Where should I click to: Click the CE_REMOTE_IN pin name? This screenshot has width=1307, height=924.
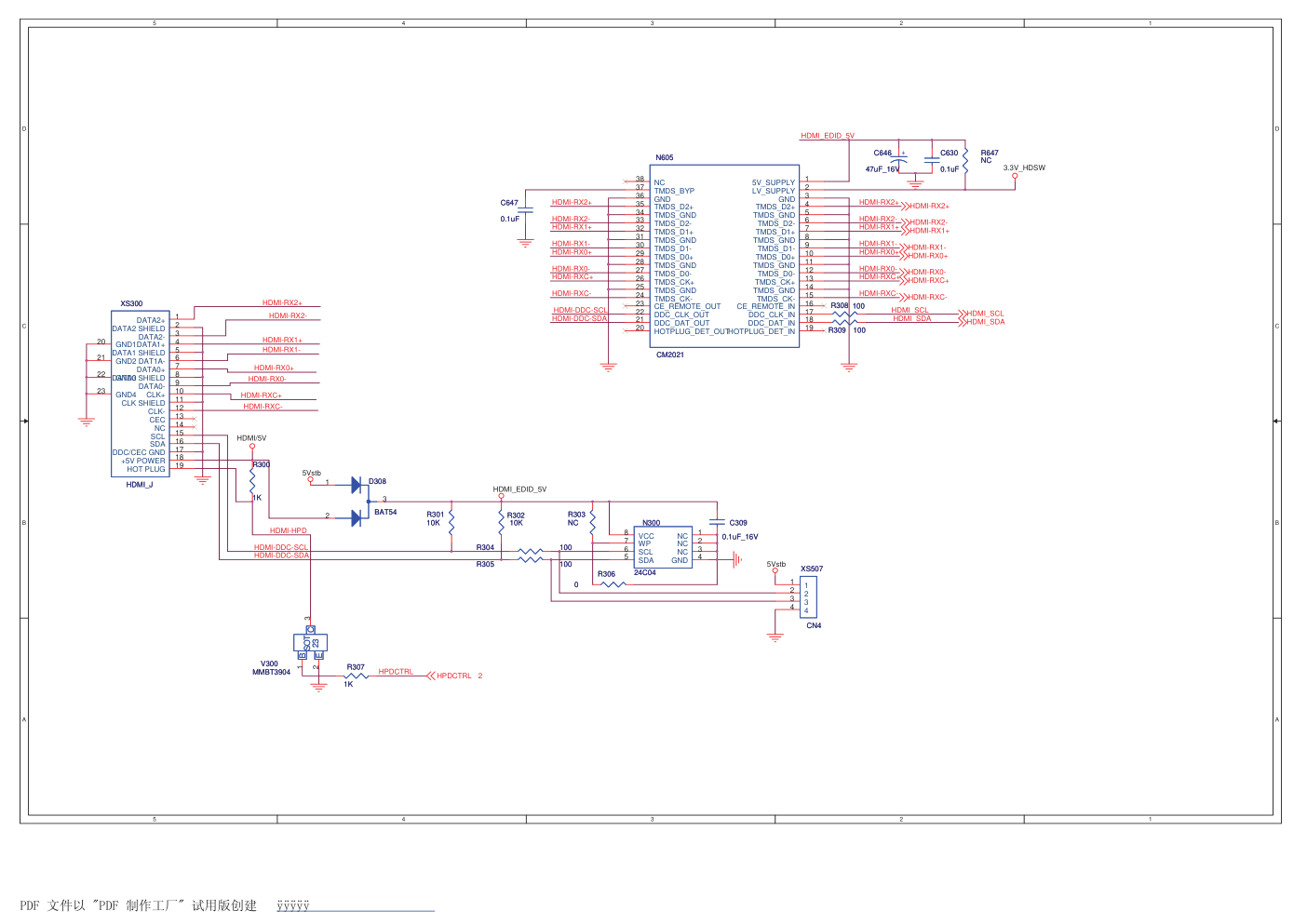coord(766,307)
